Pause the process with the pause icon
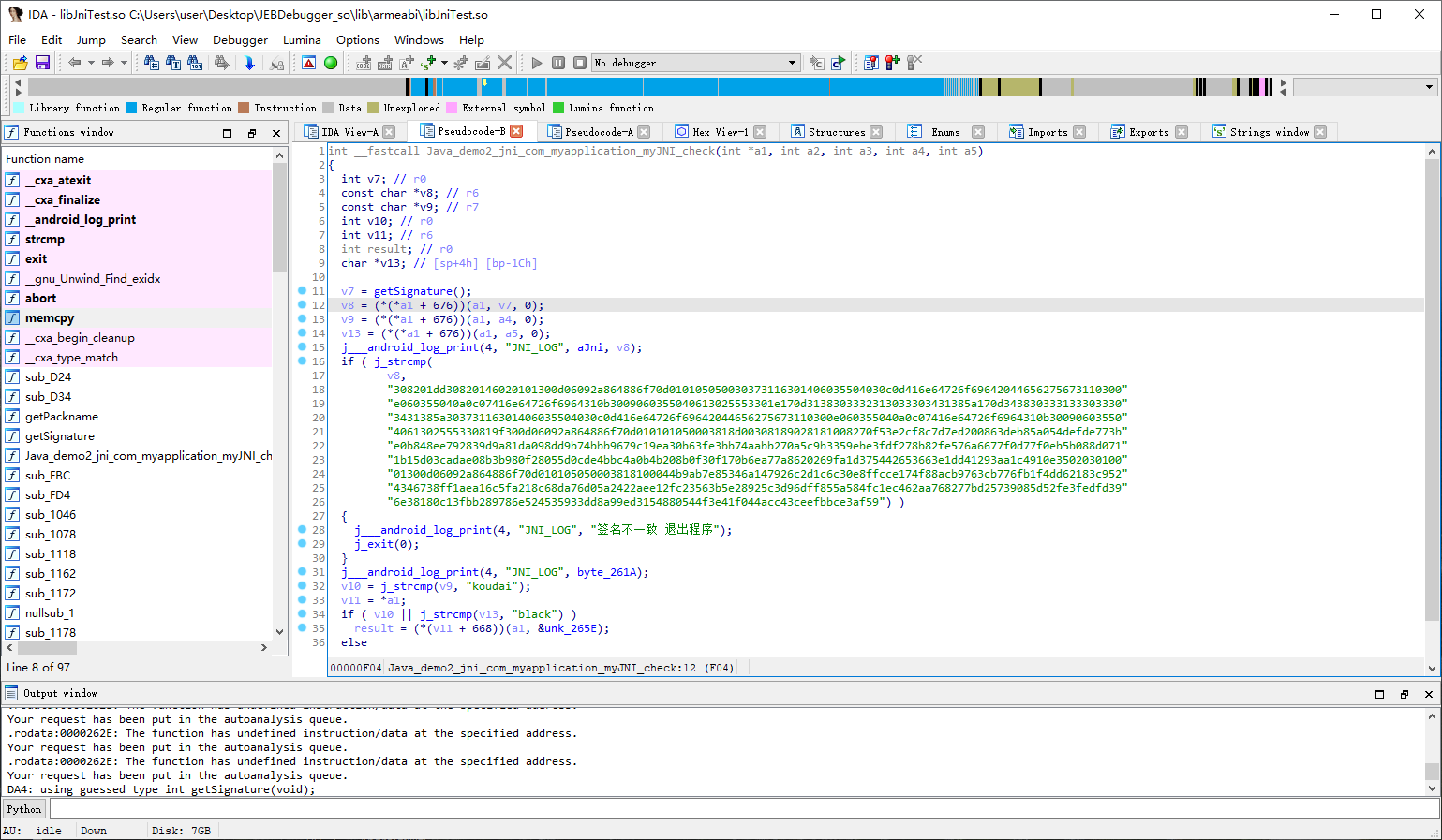The width and height of the screenshot is (1442, 840). point(558,63)
